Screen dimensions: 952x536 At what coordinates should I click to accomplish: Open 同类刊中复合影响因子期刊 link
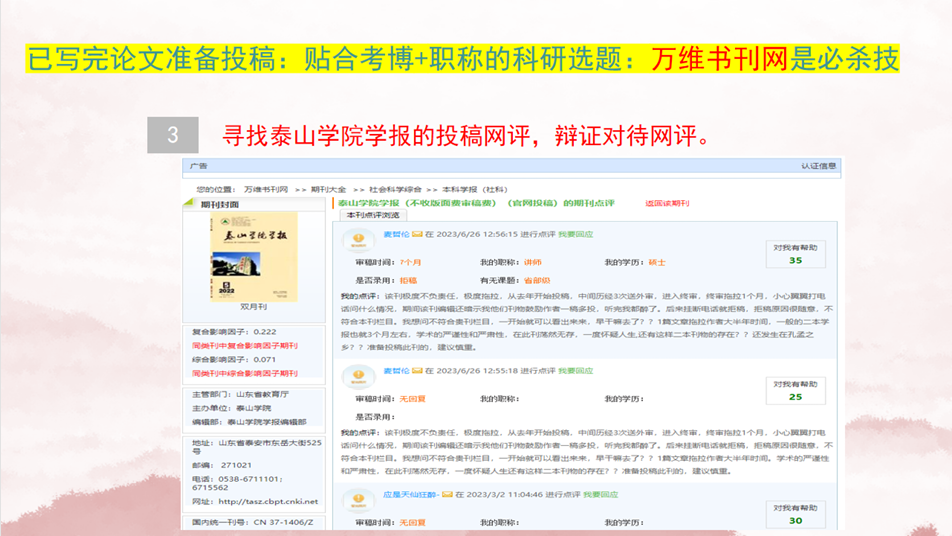tap(245, 346)
